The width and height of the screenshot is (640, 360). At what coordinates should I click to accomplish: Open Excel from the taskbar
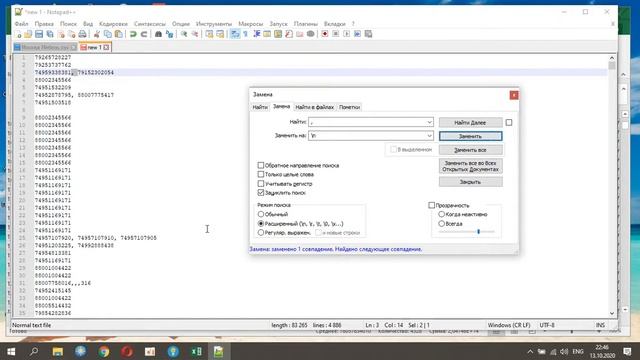pos(196,351)
